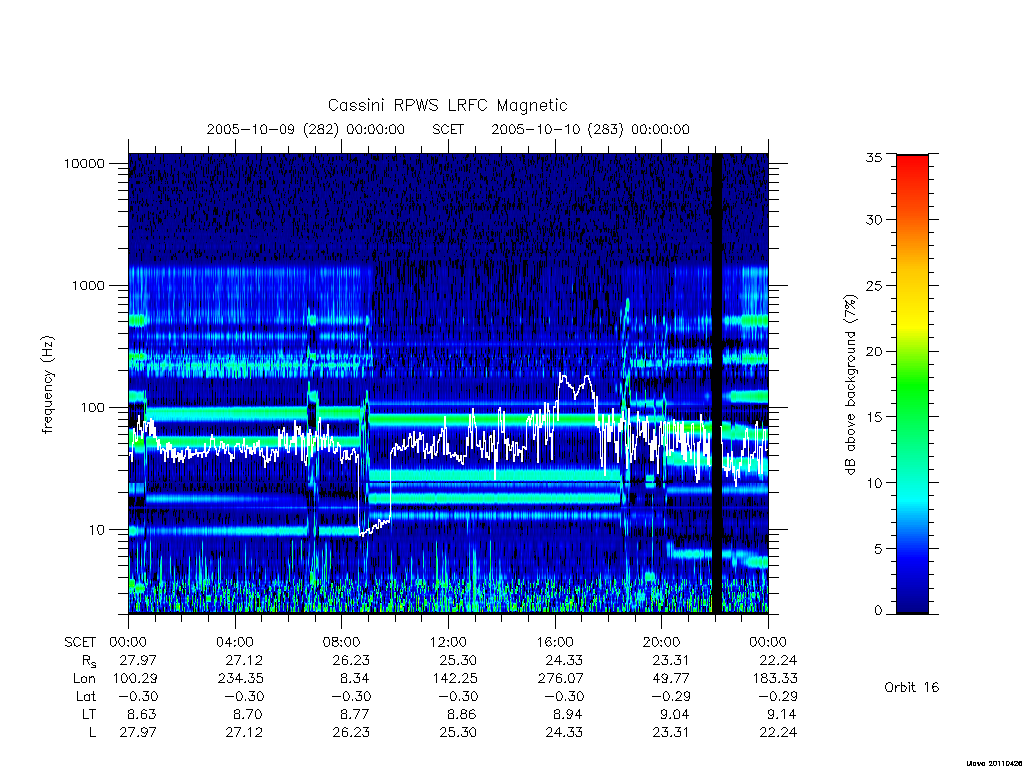Click the 10000 frequency tick label
Image resolution: width=1024 pixels, height=768 pixels.
pos(84,164)
